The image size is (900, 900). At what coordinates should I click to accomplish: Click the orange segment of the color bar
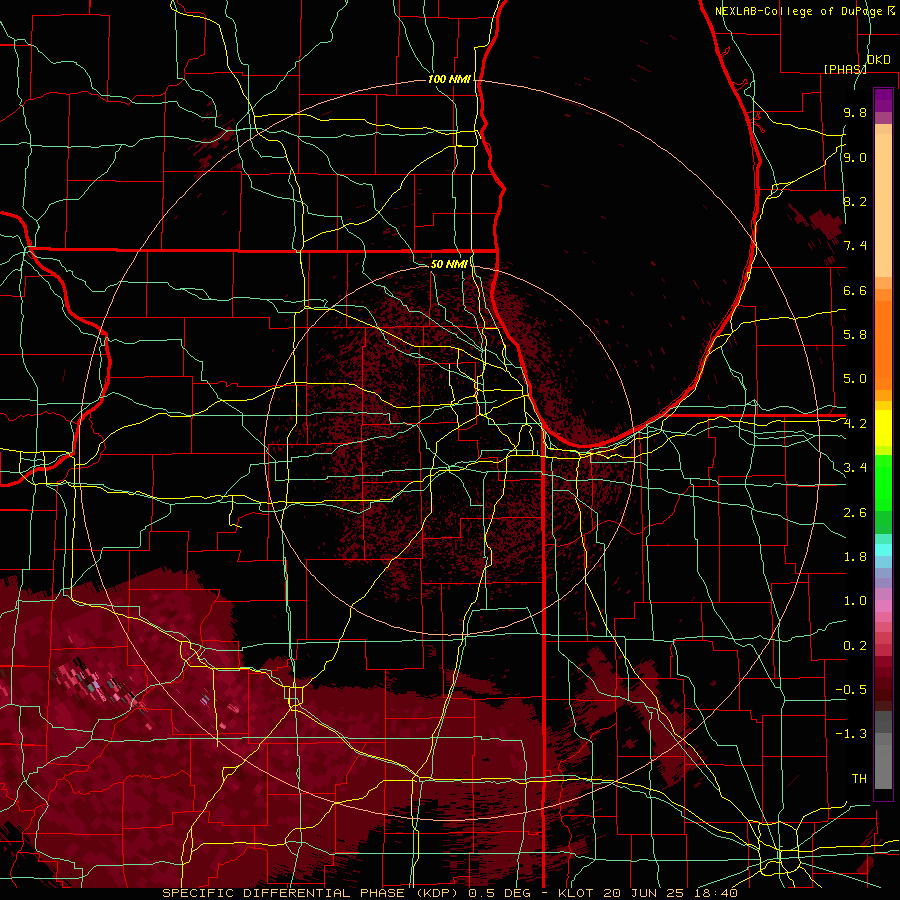(x=883, y=346)
